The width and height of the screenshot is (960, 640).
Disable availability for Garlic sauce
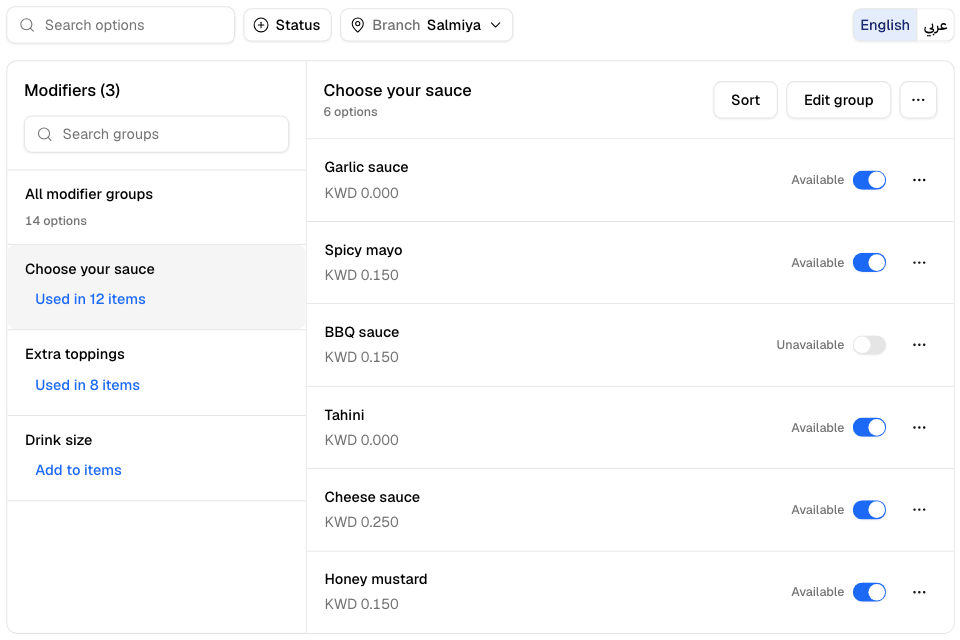pyautogui.click(x=869, y=180)
